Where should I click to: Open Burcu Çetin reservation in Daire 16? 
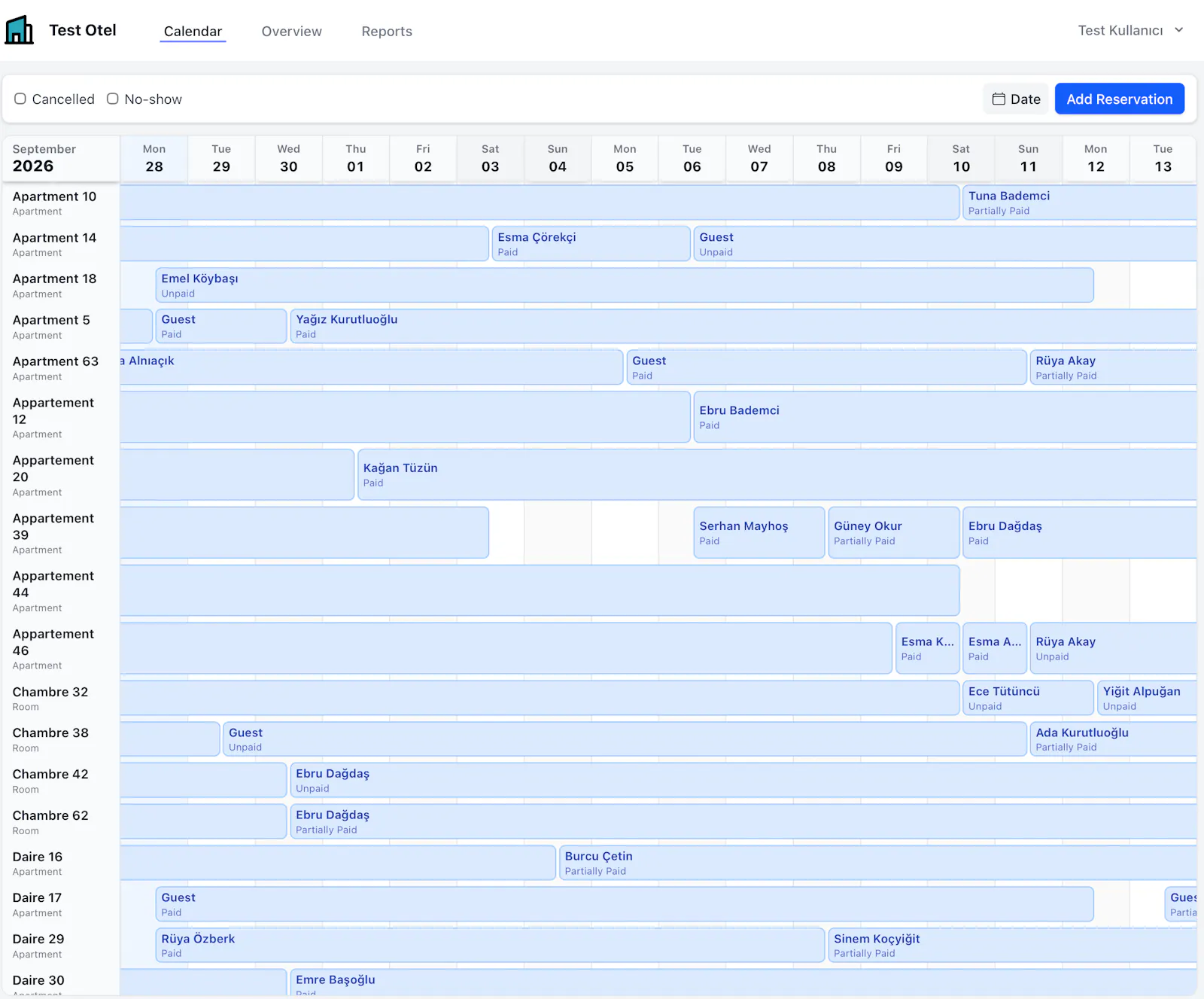click(x=878, y=863)
